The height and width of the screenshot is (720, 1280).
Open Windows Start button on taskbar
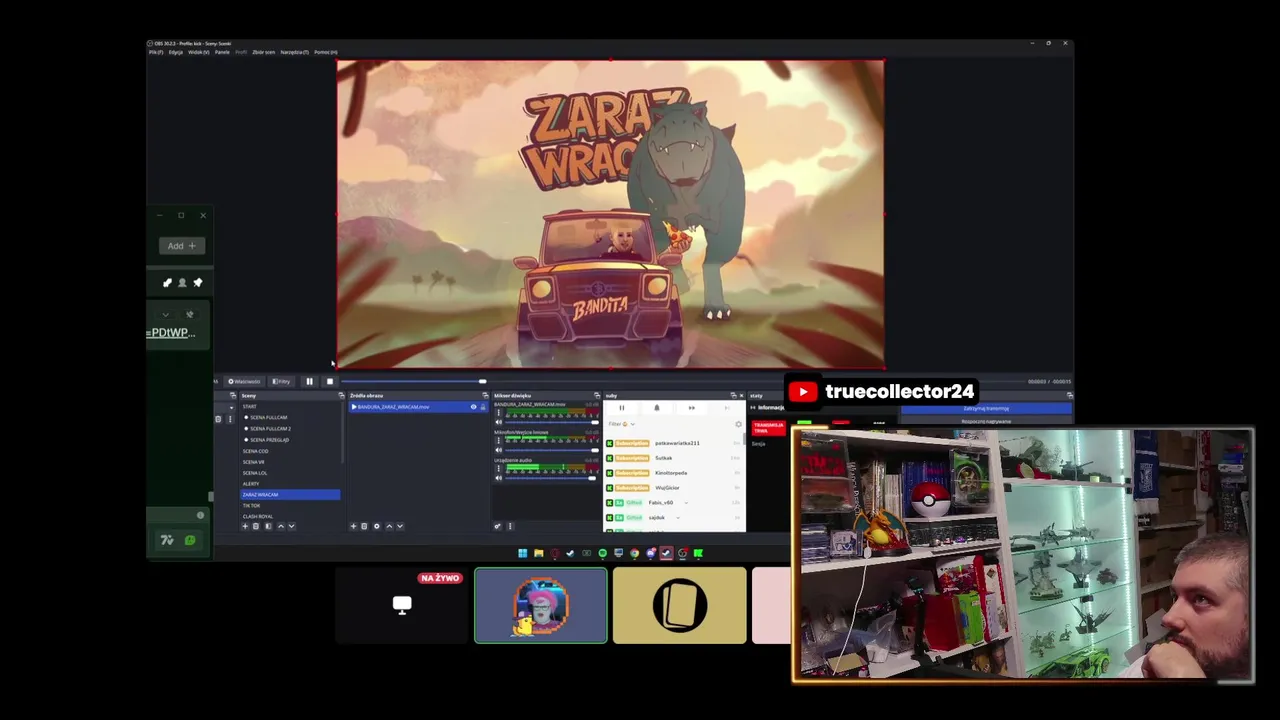(522, 553)
